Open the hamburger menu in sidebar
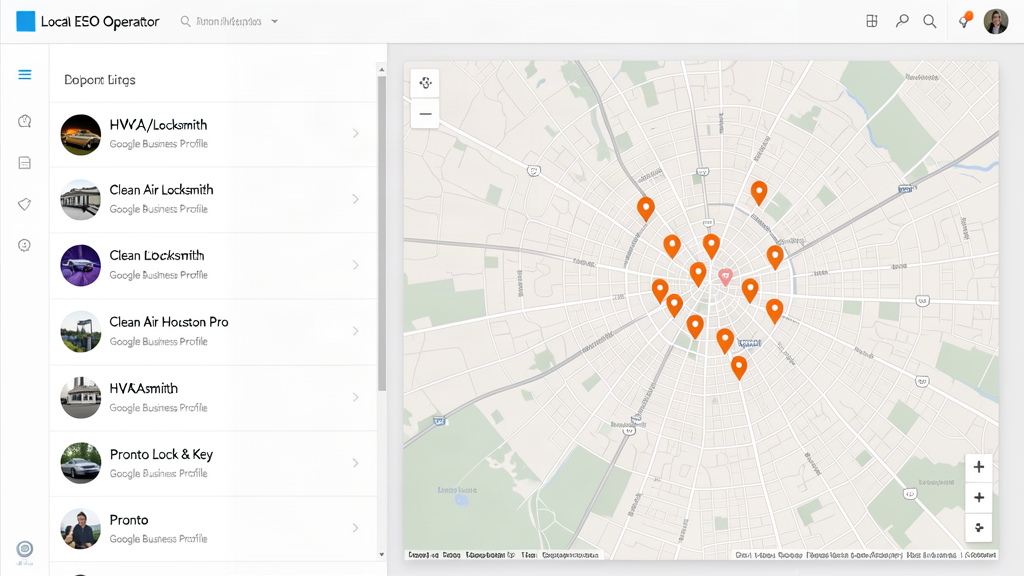The height and width of the screenshot is (576, 1024). pos(25,74)
